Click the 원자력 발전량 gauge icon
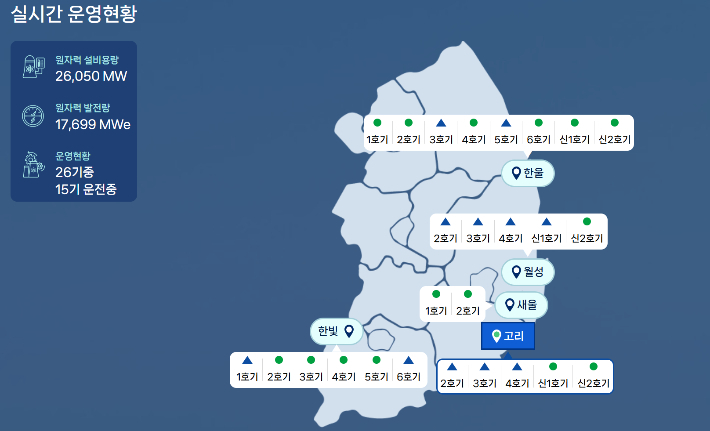The height and width of the screenshot is (431, 710). (x=33, y=116)
